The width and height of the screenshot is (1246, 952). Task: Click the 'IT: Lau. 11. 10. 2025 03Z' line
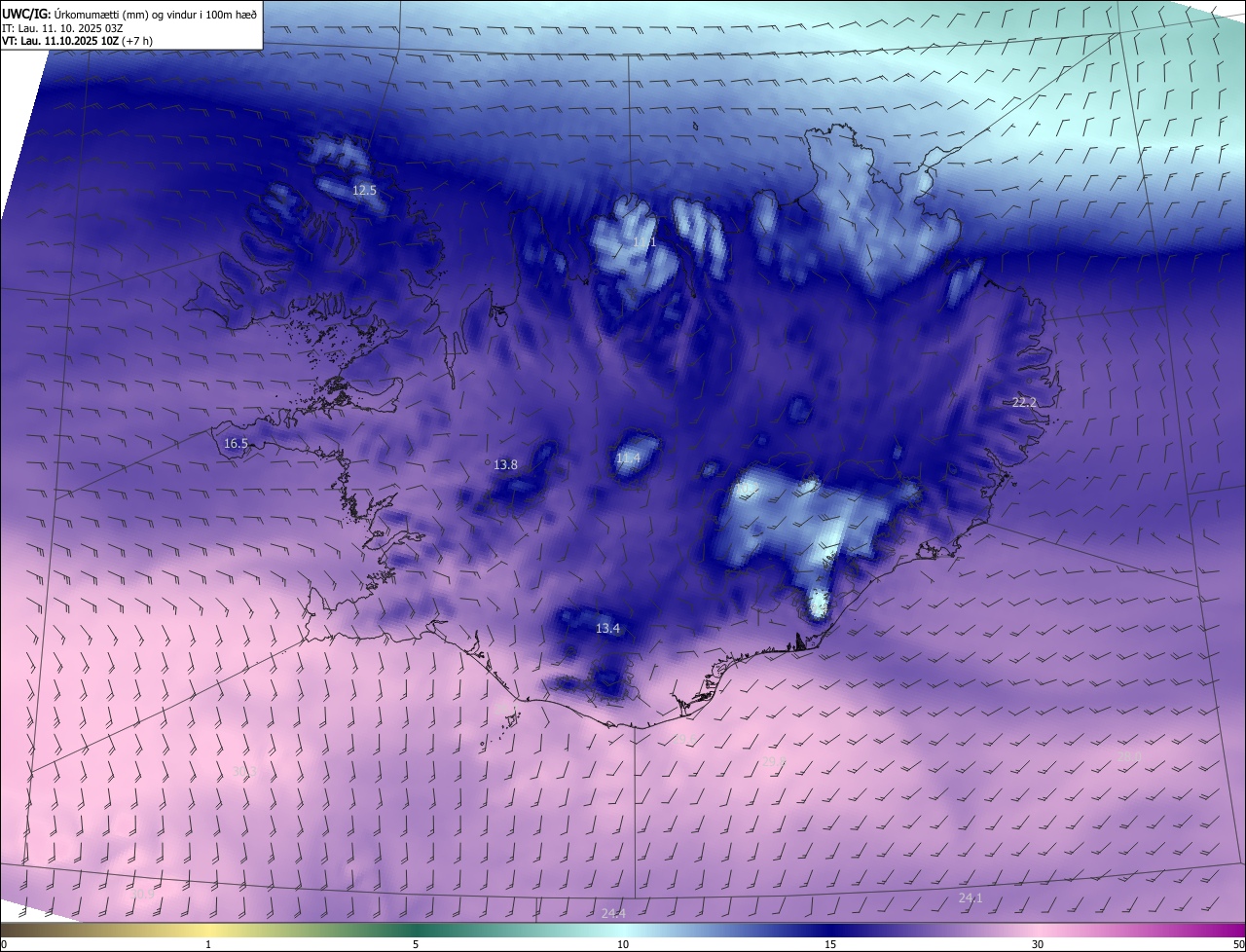[x=61, y=28]
